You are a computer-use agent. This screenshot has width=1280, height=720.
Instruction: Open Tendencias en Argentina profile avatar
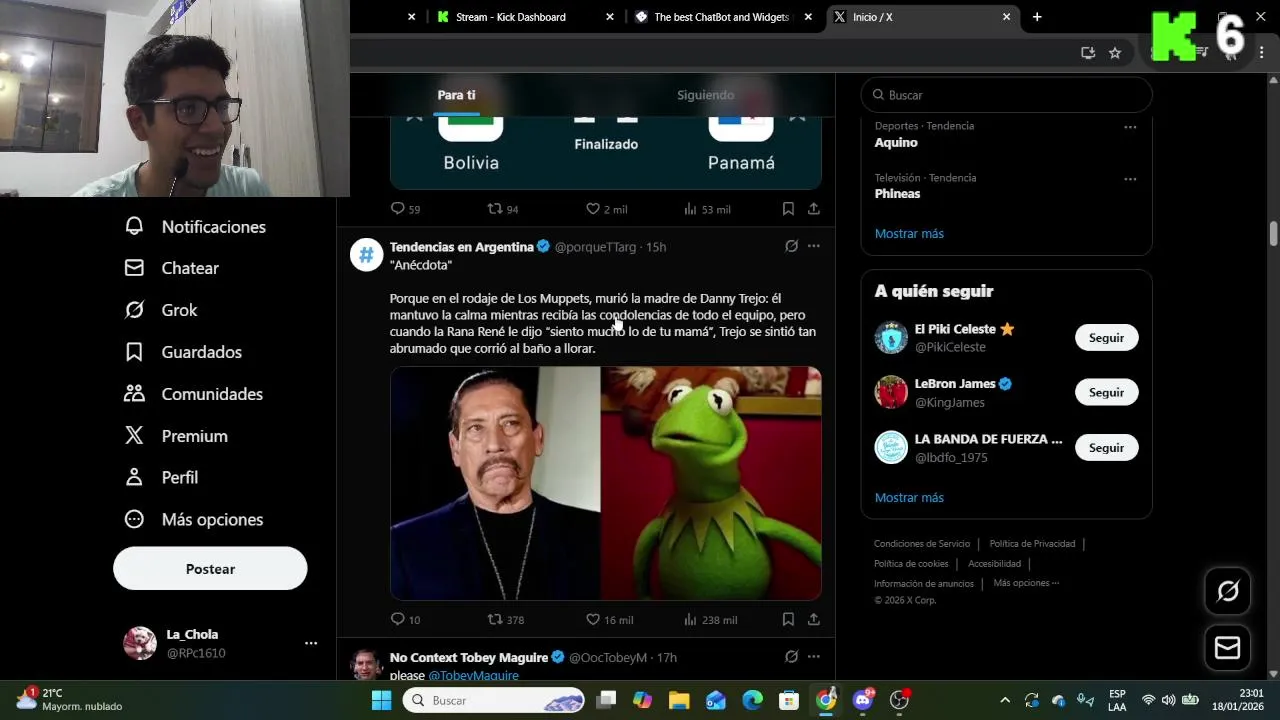tap(367, 255)
